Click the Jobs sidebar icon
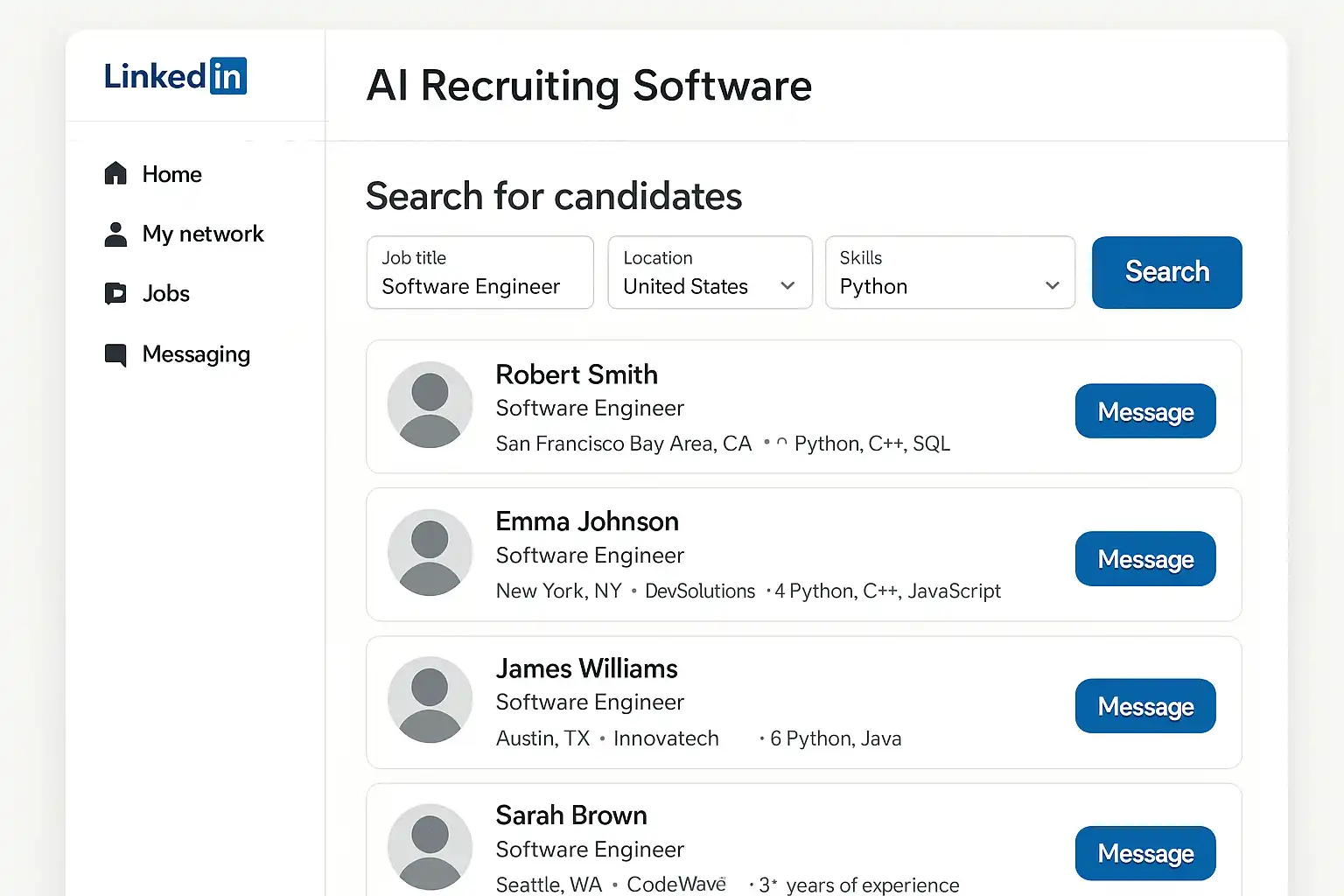The height and width of the screenshot is (896, 1344). pyautogui.click(x=115, y=293)
